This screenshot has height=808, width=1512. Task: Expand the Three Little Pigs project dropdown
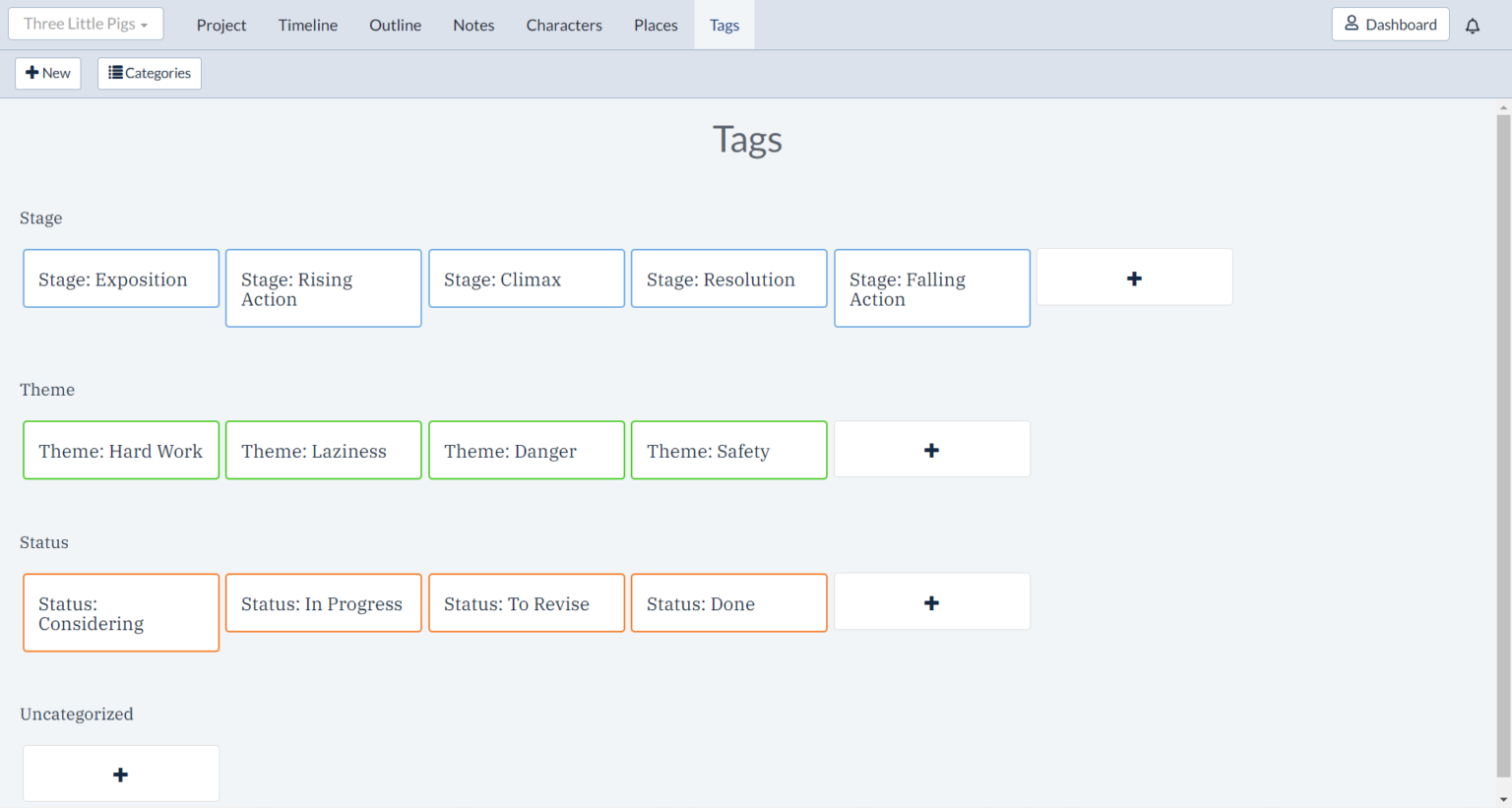coord(86,24)
